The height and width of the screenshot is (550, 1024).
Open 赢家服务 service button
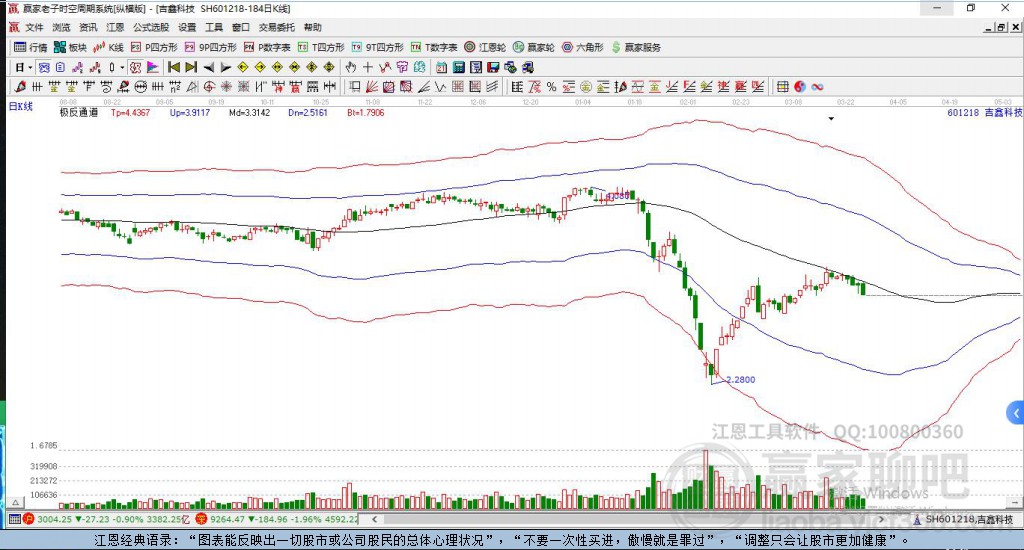point(636,47)
